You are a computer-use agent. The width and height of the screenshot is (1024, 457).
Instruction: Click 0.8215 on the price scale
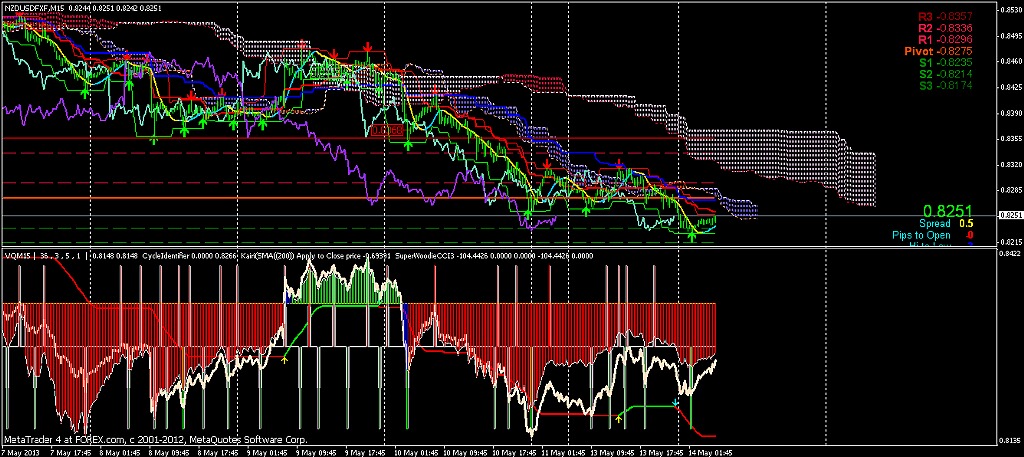pos(1010,242)
